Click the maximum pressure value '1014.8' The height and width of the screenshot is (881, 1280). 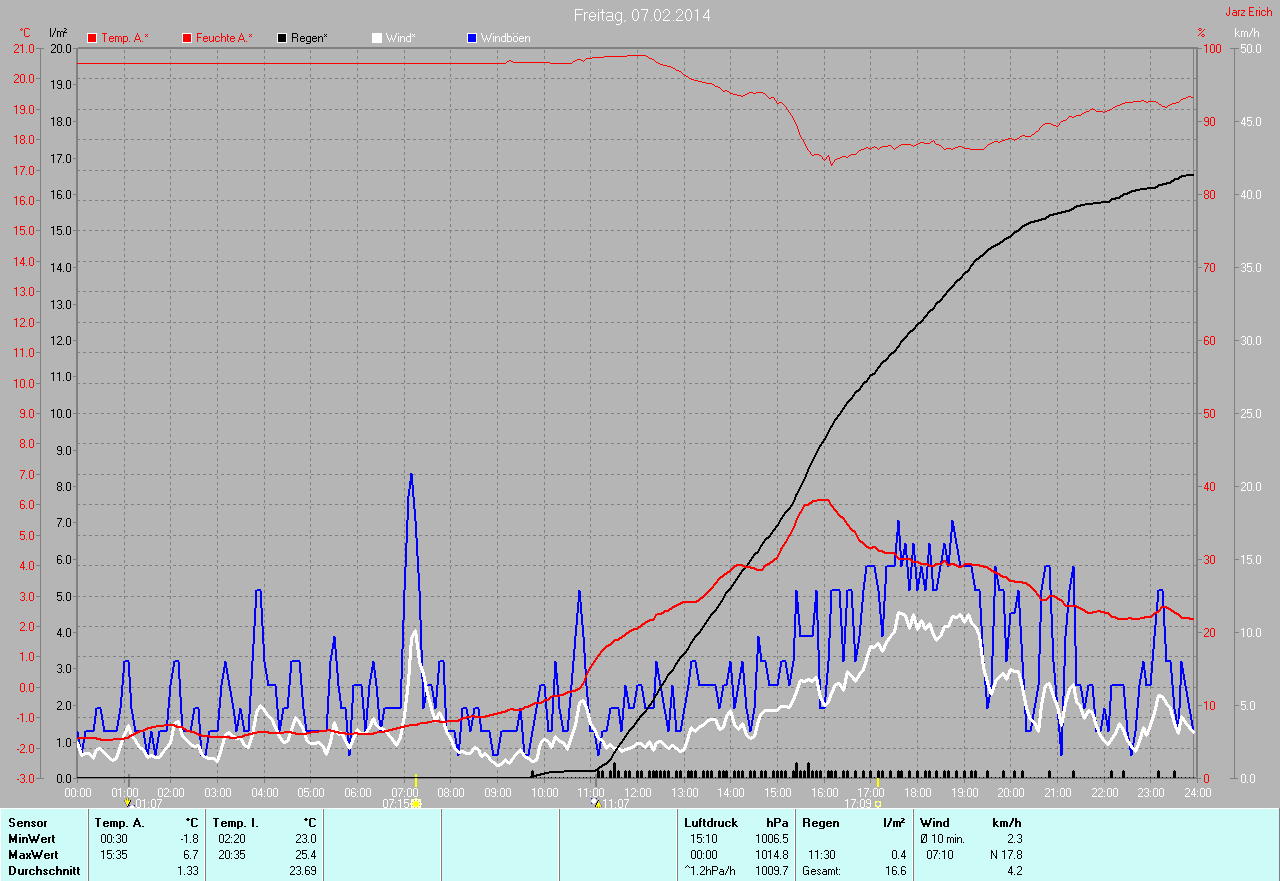(x=772, y=855)
